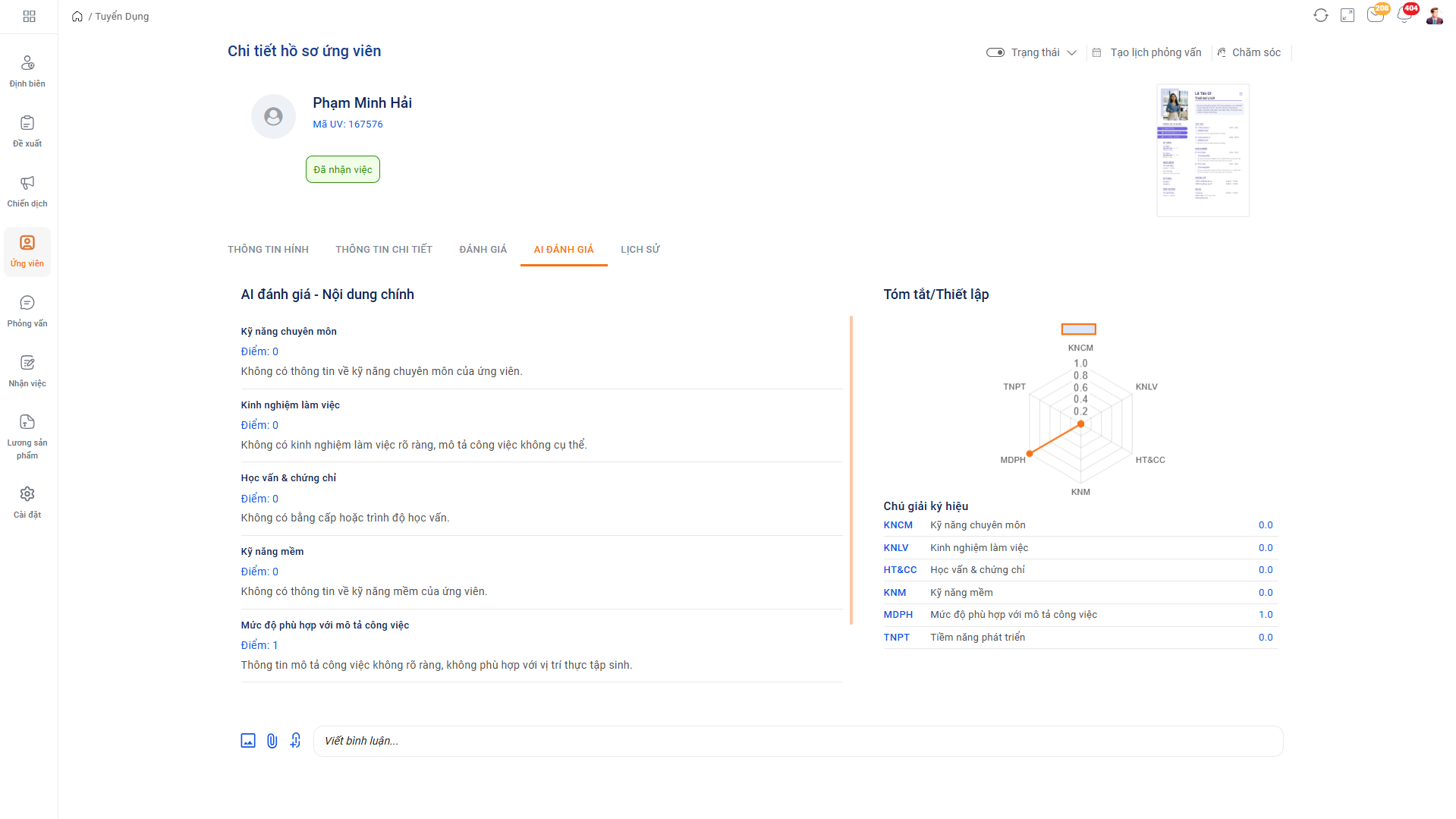Click Tạo lịch phỏng vấn button
Image resolution: width=1456 pixels, height=819 pixels.
point(1147,52)
